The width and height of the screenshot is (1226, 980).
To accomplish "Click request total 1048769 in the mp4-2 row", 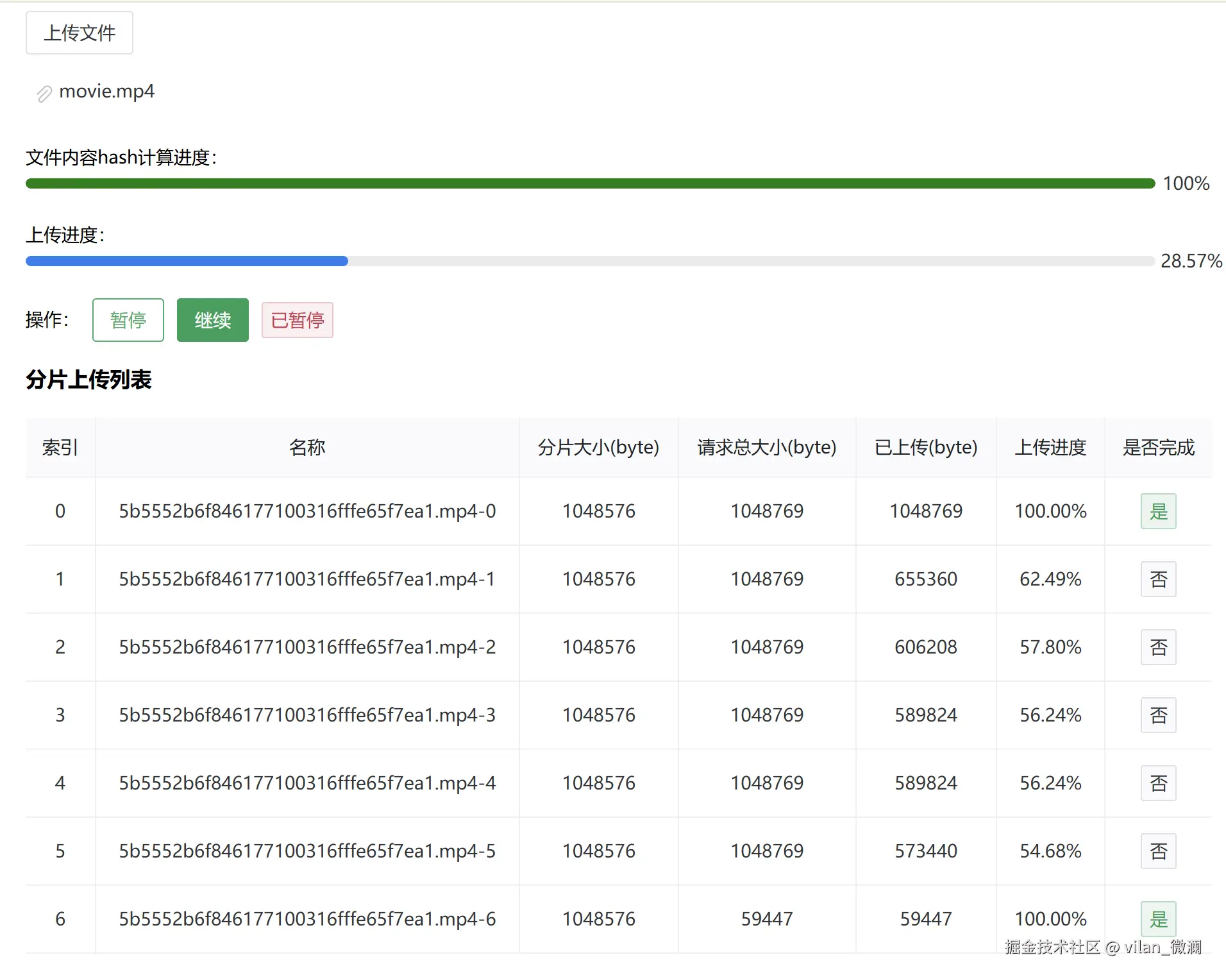I will 767,647.
